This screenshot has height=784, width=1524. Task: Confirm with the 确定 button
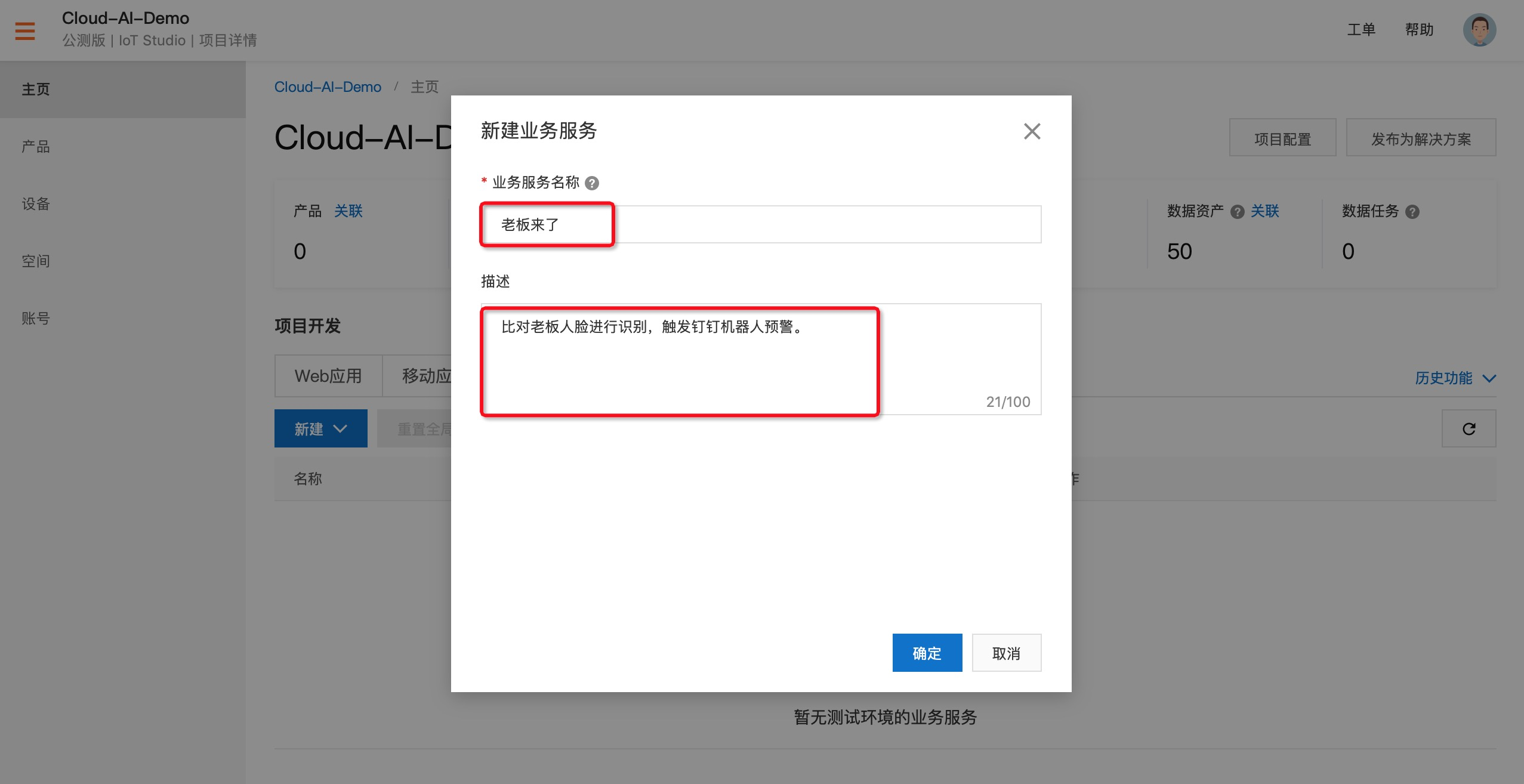coord(927,653)
